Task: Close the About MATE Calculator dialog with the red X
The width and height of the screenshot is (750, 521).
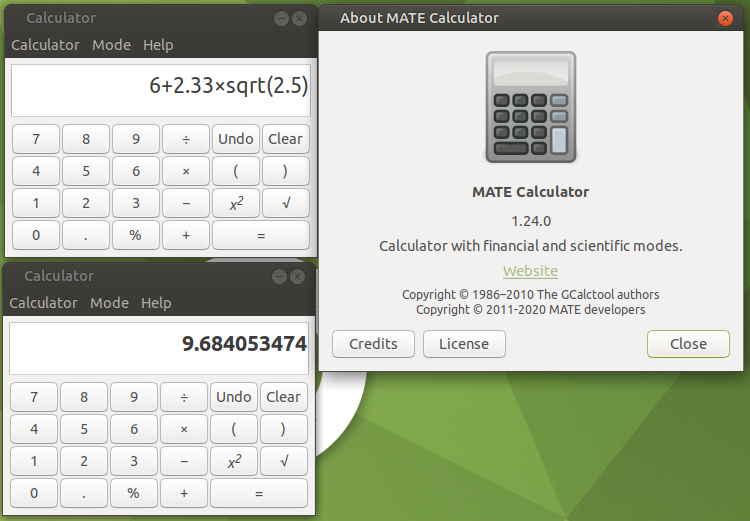Action: [725, 18]
